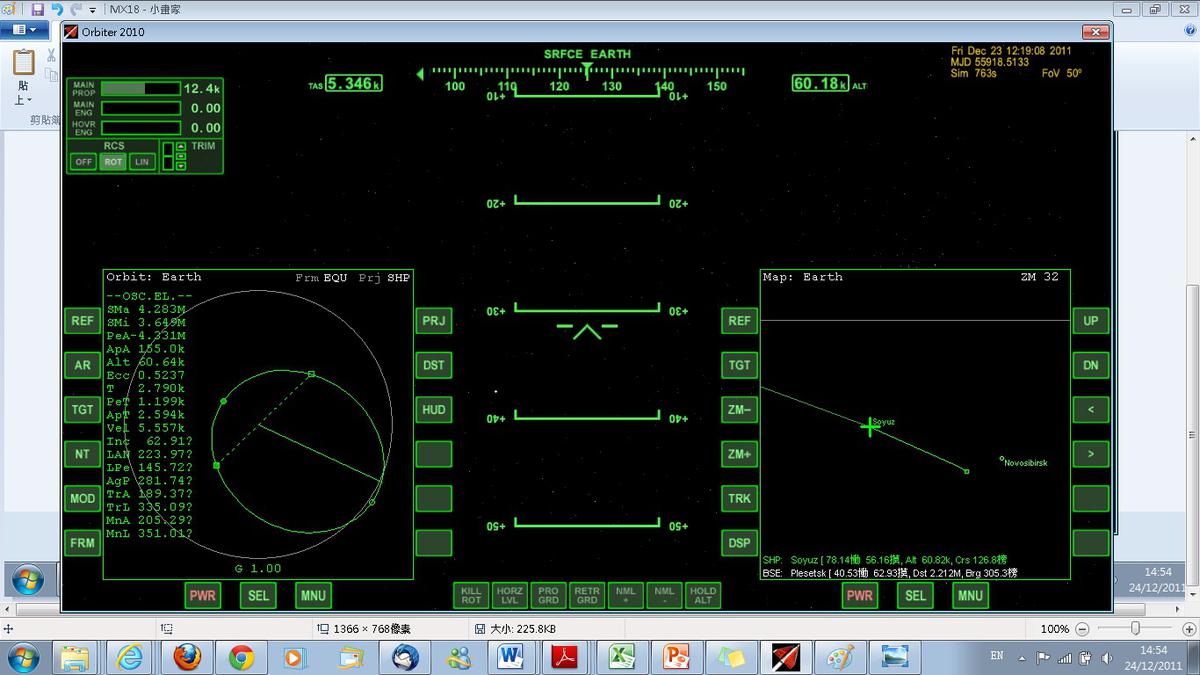Click the trim up arrow
This screenshot has height=675, width=1200.
(180, 146)
